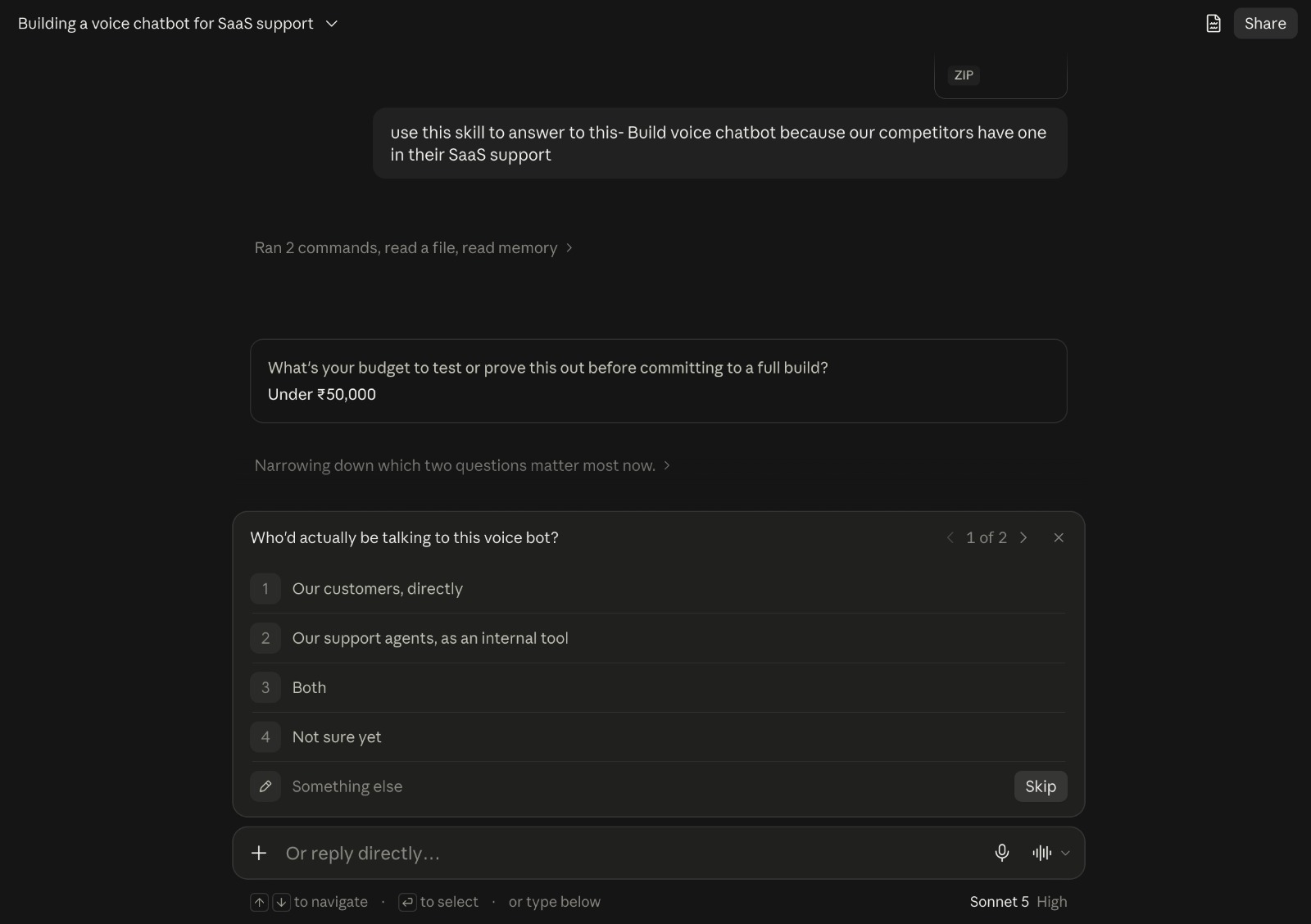Start voice mode waveform icon

(x=1042, y=853)
